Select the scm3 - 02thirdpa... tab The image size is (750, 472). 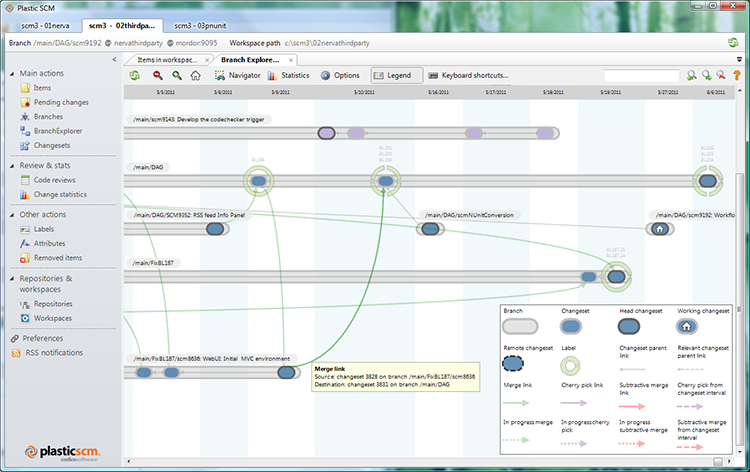point(122,26)
